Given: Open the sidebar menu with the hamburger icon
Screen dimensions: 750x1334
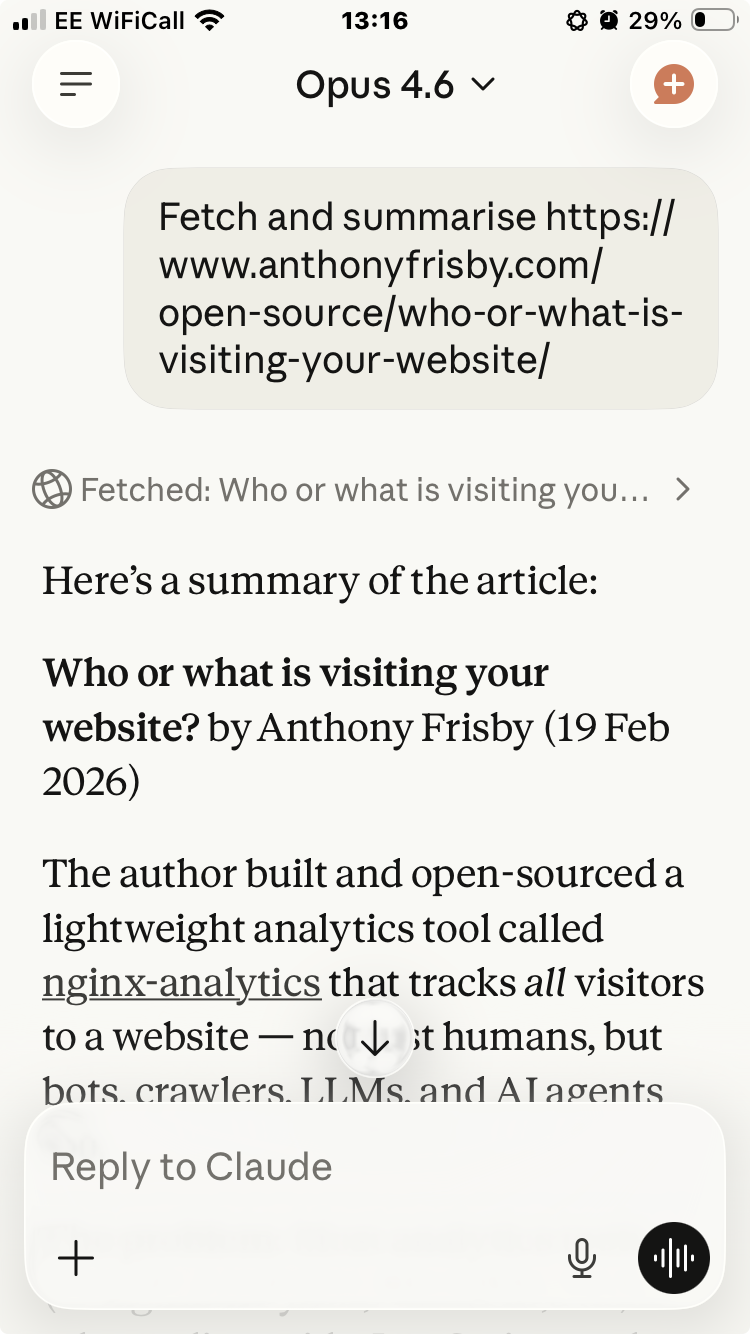Looking at the screenshot, I should click(76, 85).
